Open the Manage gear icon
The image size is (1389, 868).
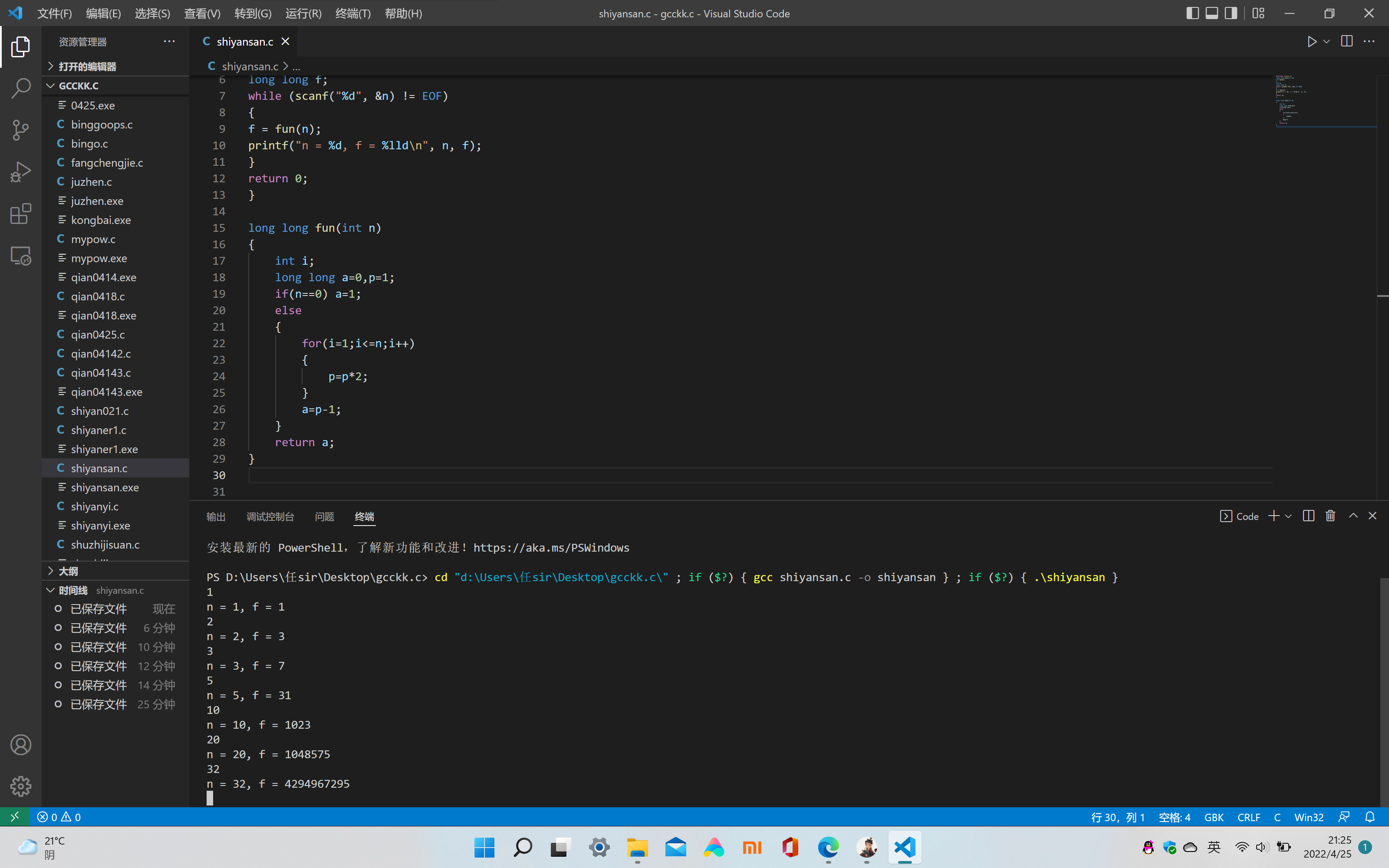click(21, 786)
